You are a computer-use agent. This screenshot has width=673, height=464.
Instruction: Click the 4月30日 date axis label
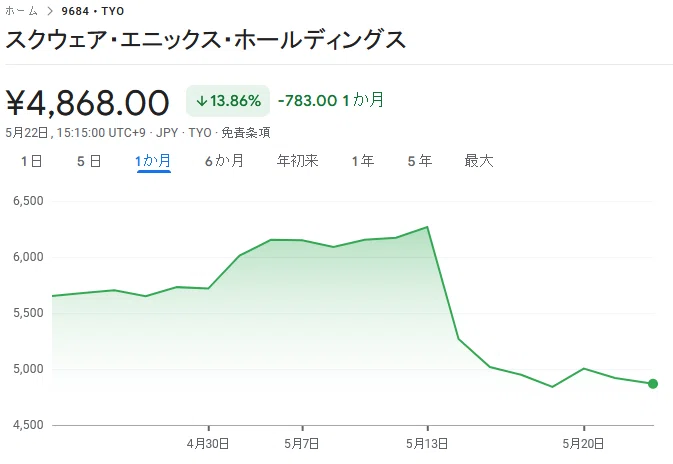pyautogui.click(x=208, y=443)
